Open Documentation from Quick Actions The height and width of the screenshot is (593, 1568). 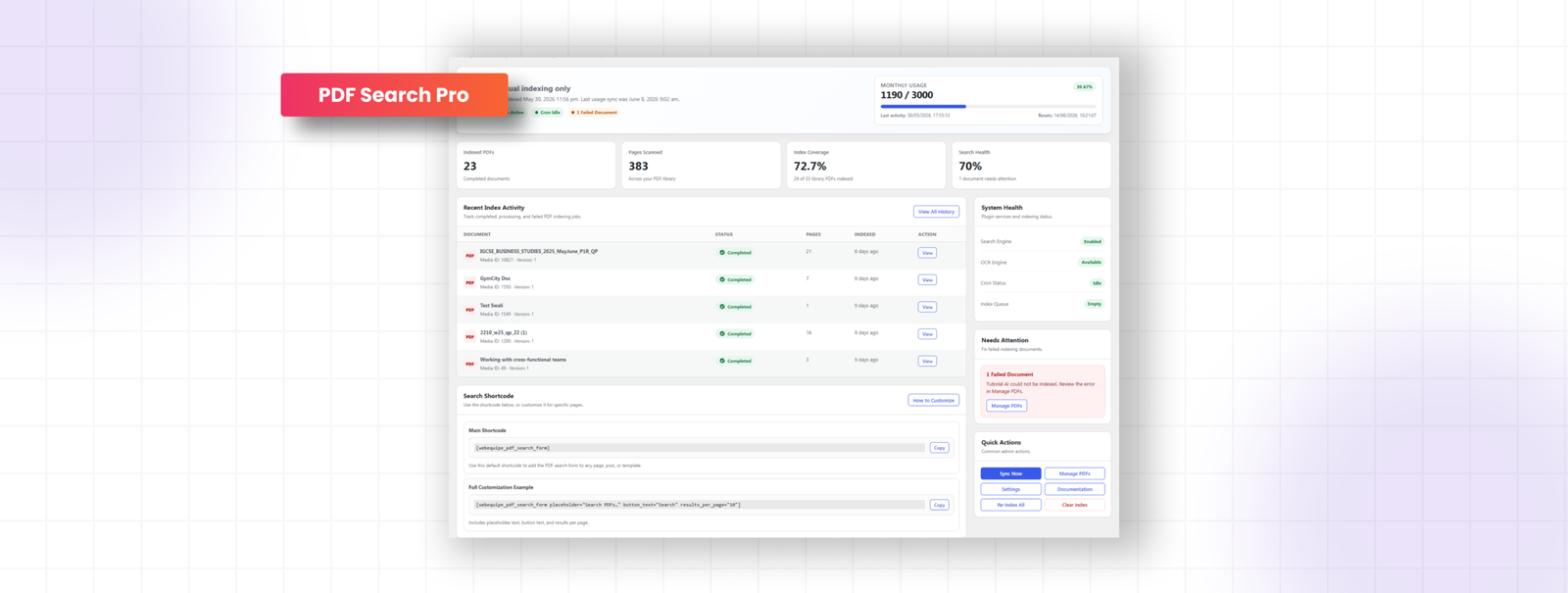[1074, 489]
